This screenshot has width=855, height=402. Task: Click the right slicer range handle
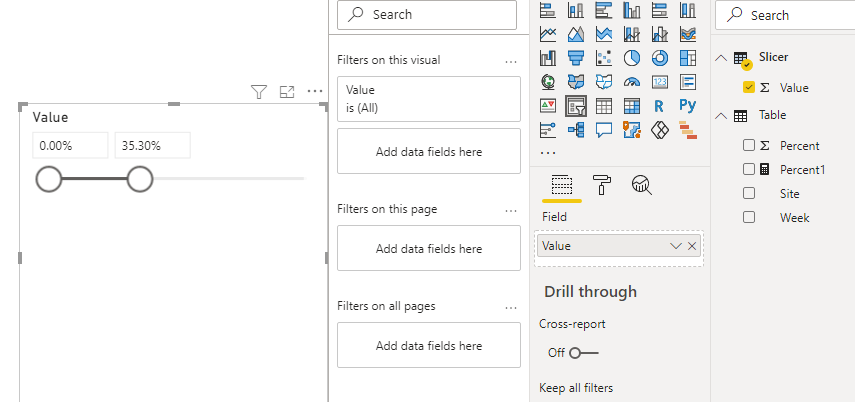(140, 179)
